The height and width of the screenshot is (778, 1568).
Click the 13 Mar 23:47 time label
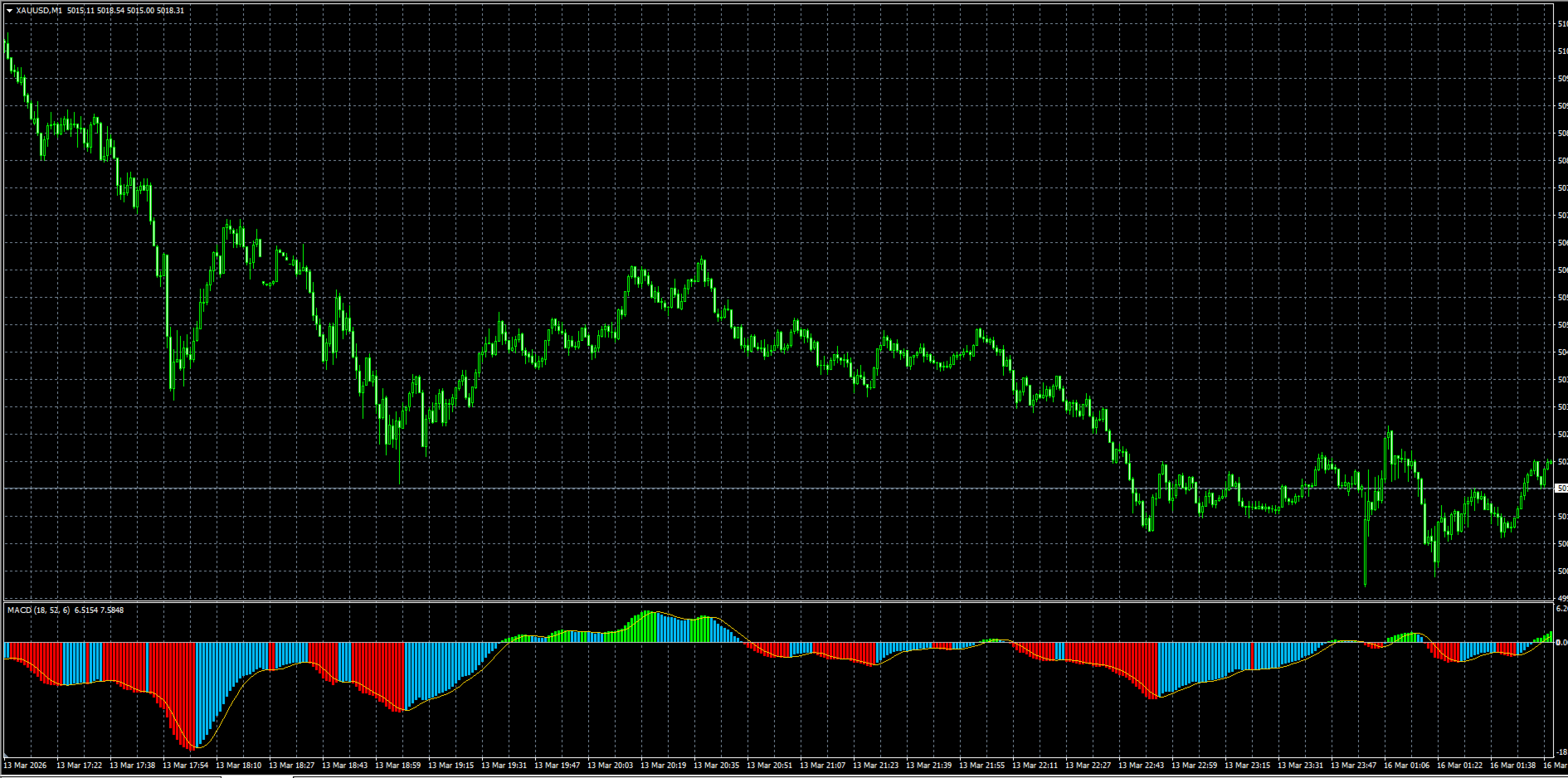pyautogui.click(x=1353, y=766)
